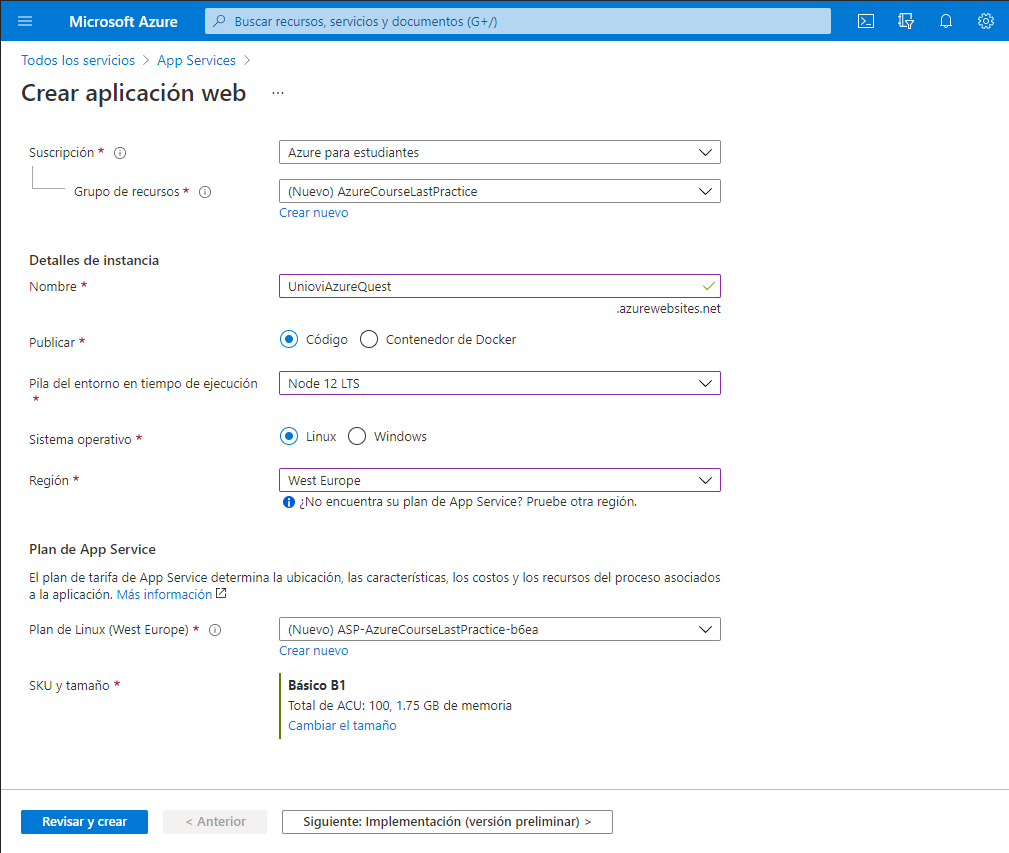Click the .azurewebsites.net suffix text

[x=668, y=309]
